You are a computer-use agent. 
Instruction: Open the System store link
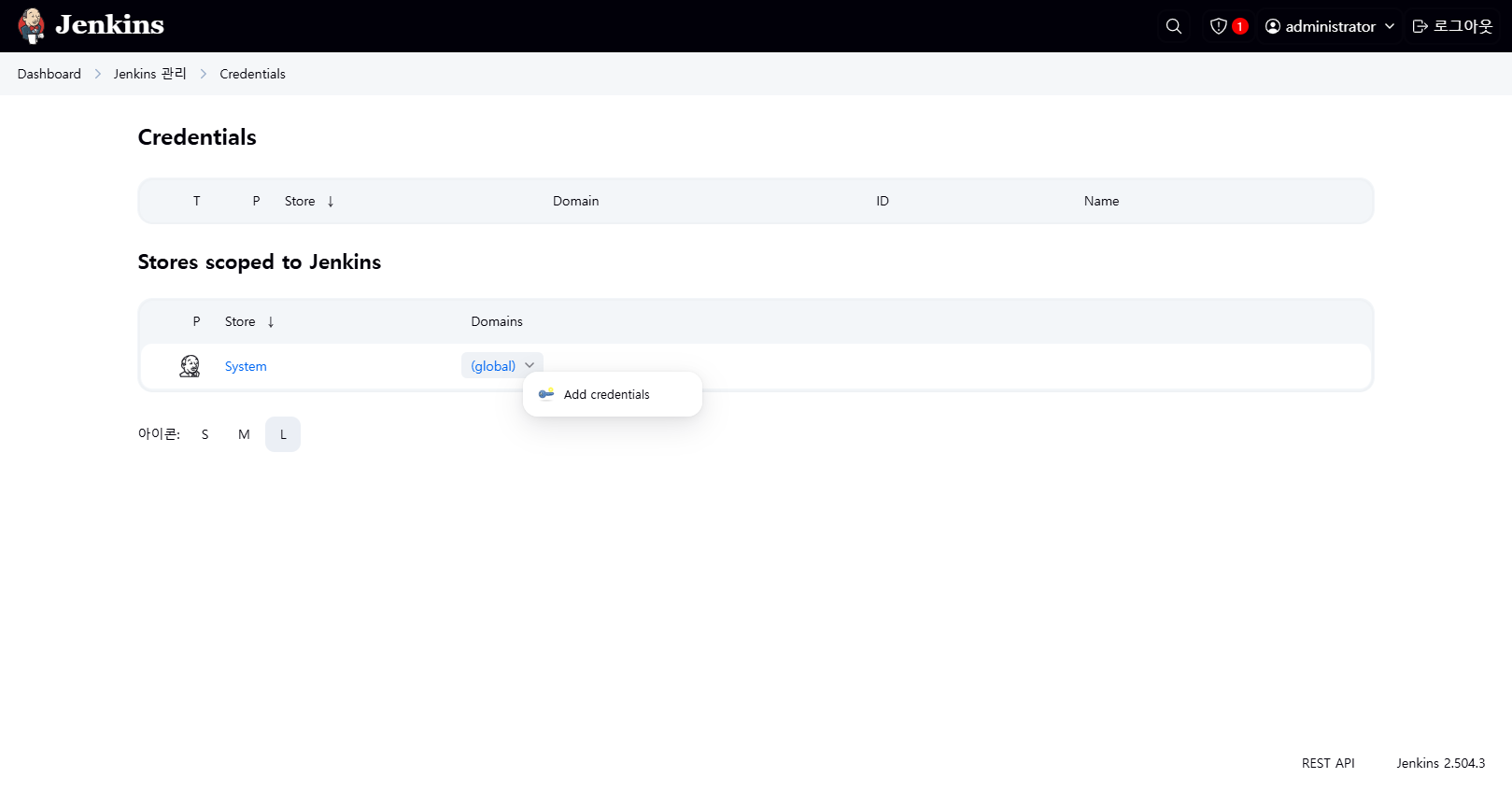246,366
